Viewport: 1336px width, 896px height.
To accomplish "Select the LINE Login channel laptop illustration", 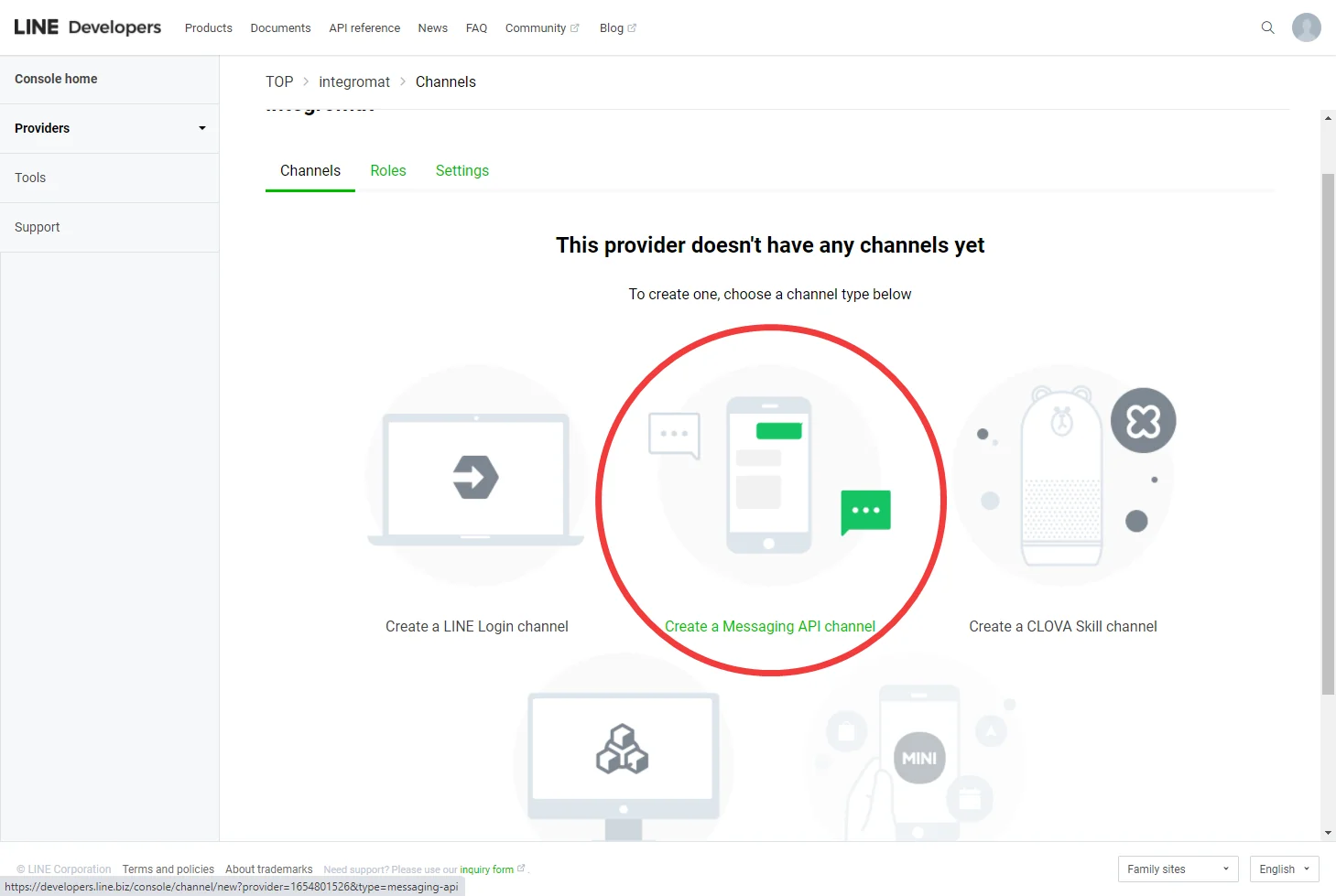I will point(476,477).
